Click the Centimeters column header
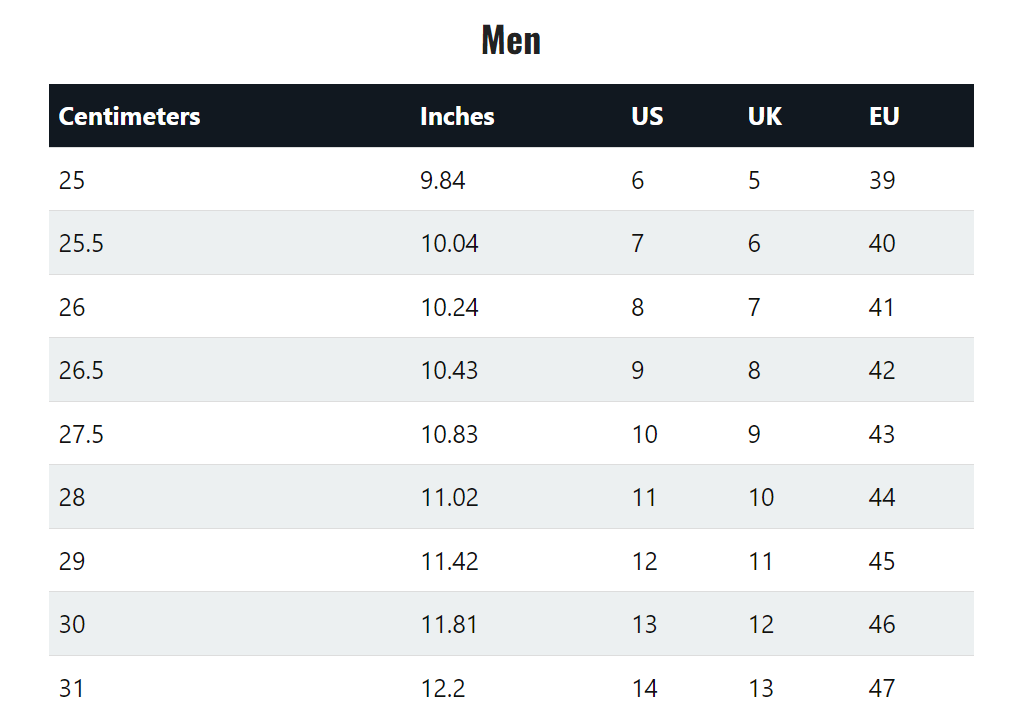 pyautogui.click(x=129, y=116)
